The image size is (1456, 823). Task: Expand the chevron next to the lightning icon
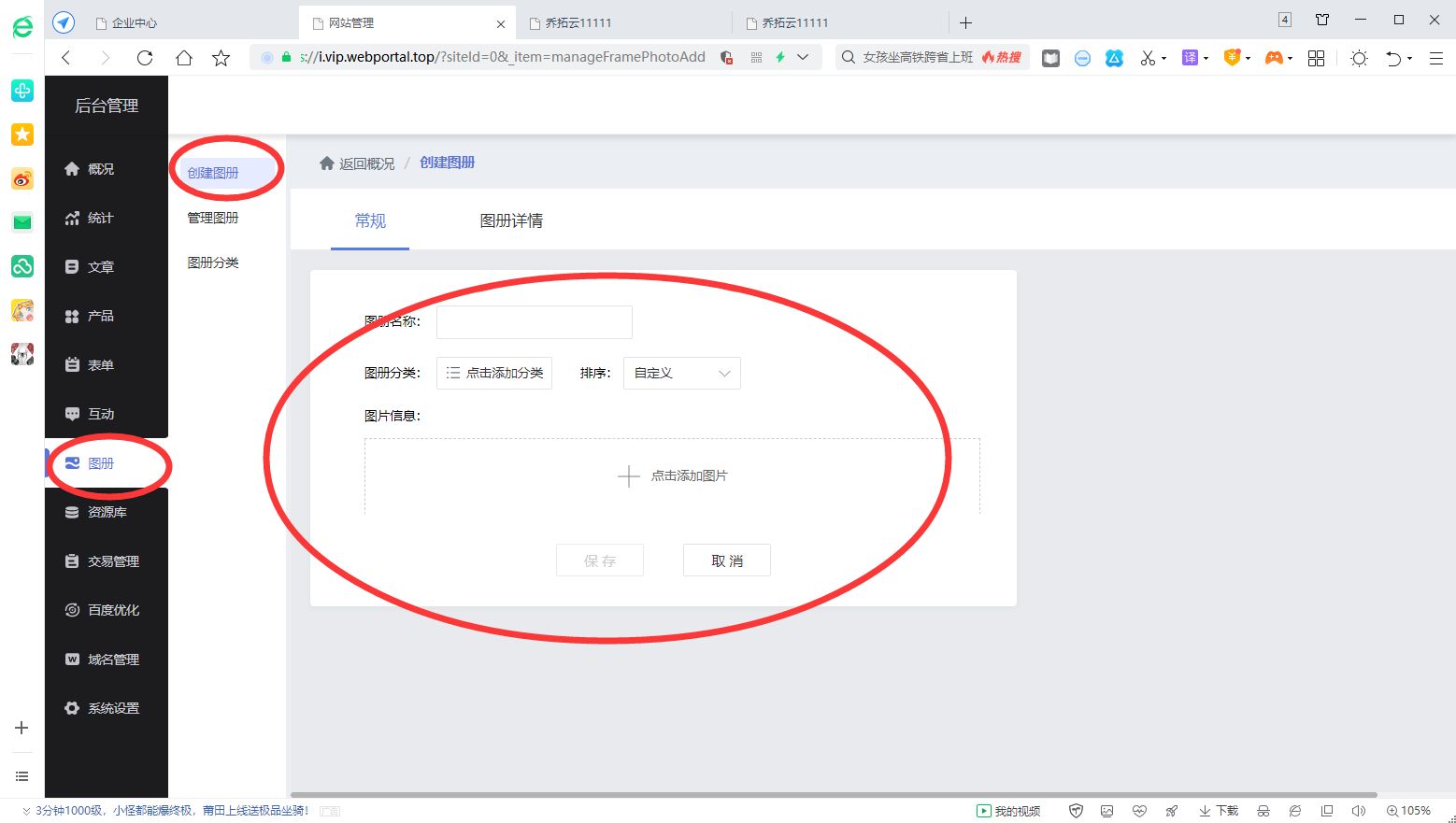802,57
